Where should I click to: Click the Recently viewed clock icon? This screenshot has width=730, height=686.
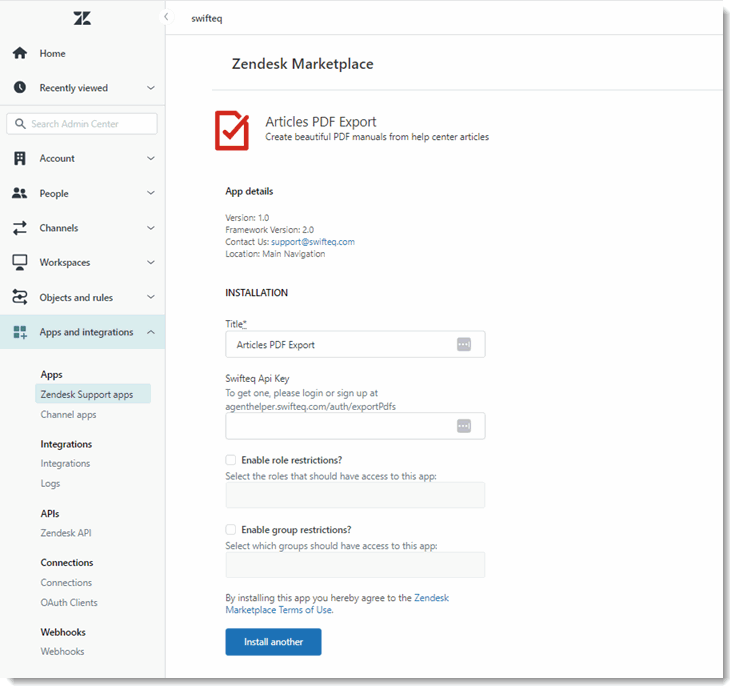(20, 87)
